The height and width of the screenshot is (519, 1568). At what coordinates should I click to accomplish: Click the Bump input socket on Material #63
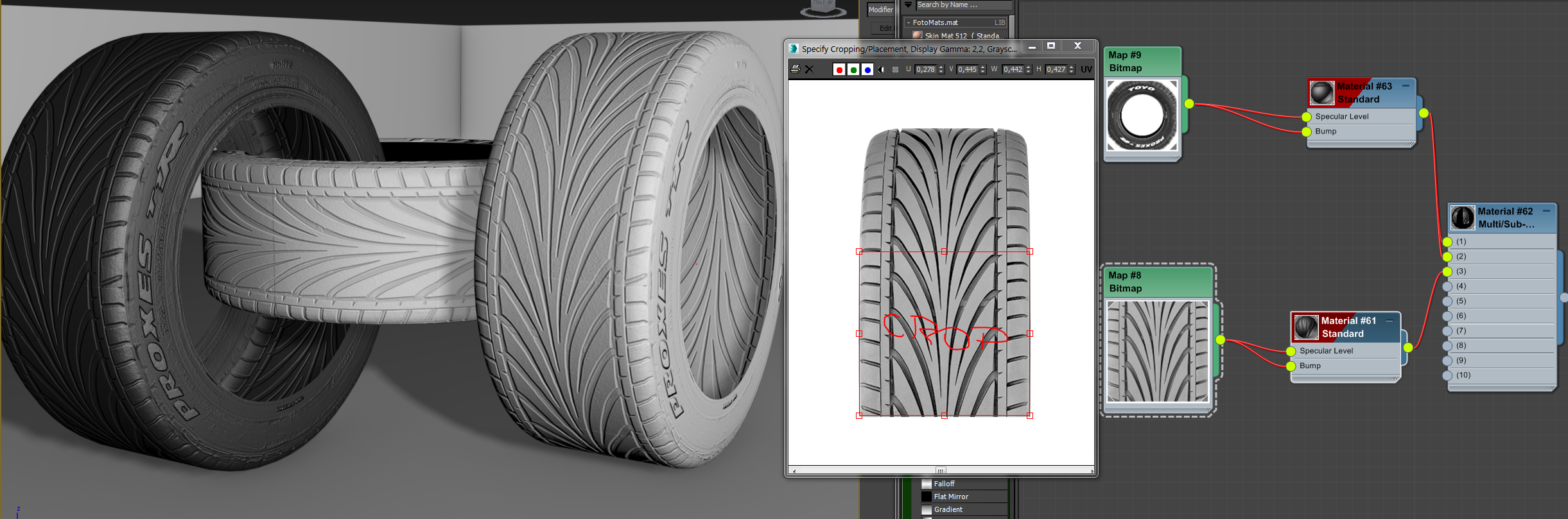tap(1307, 132)
